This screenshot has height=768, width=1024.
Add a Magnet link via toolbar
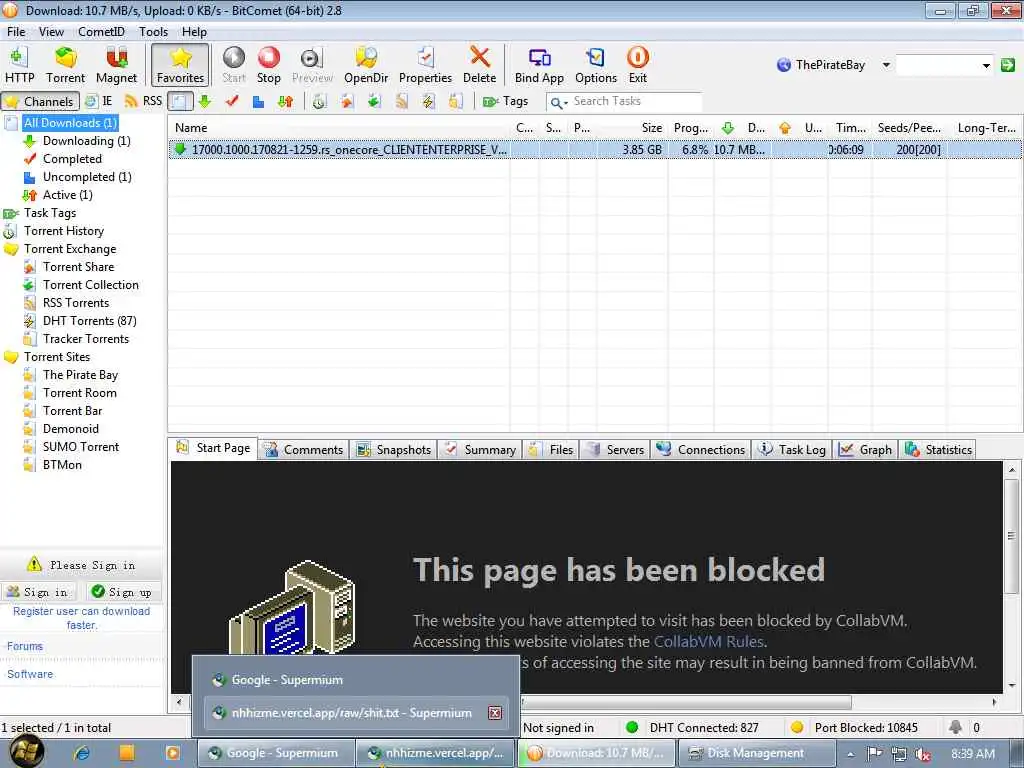point(116,65)
